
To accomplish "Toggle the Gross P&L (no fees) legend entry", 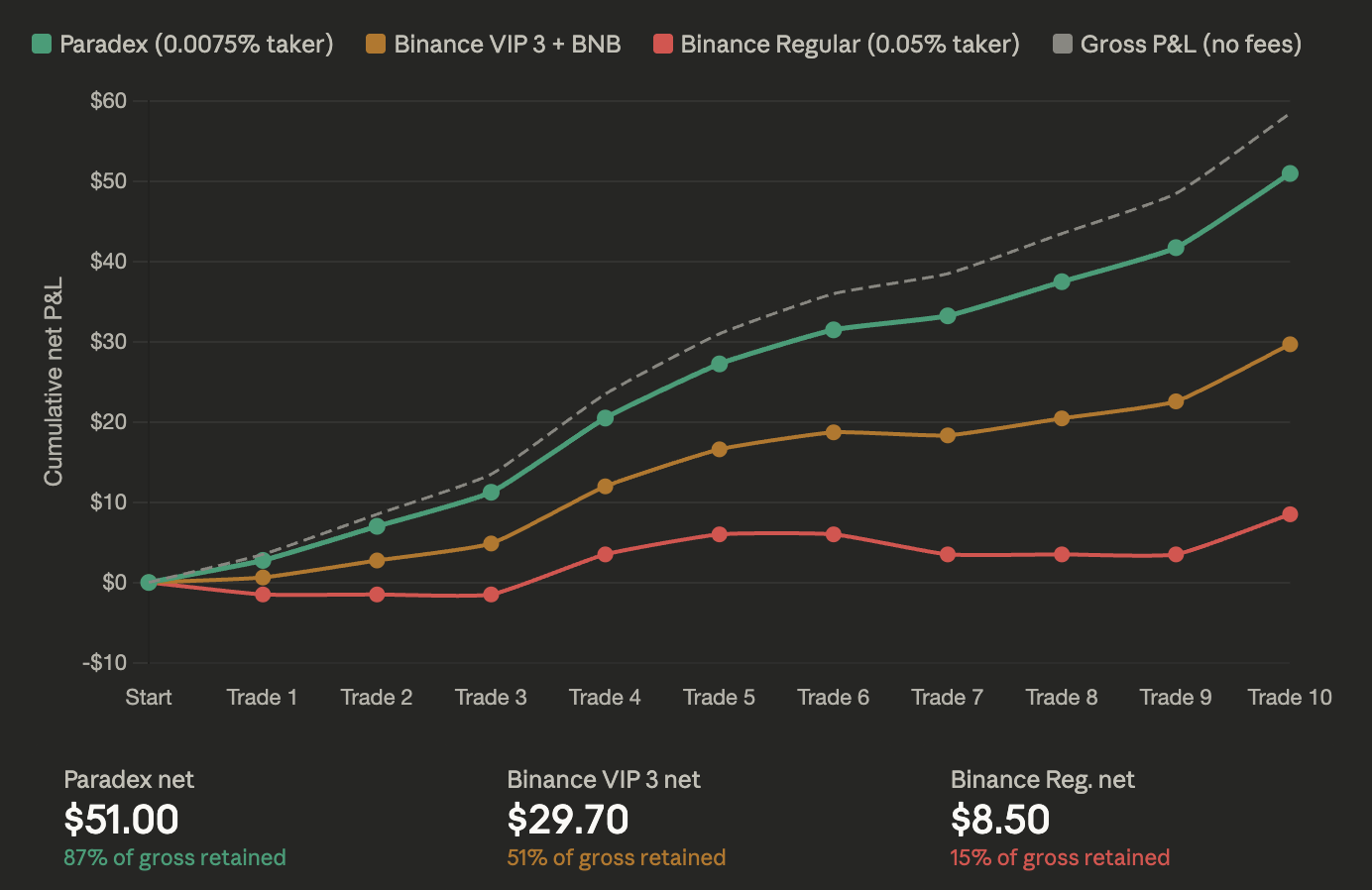I will (x=1180, y=44).
